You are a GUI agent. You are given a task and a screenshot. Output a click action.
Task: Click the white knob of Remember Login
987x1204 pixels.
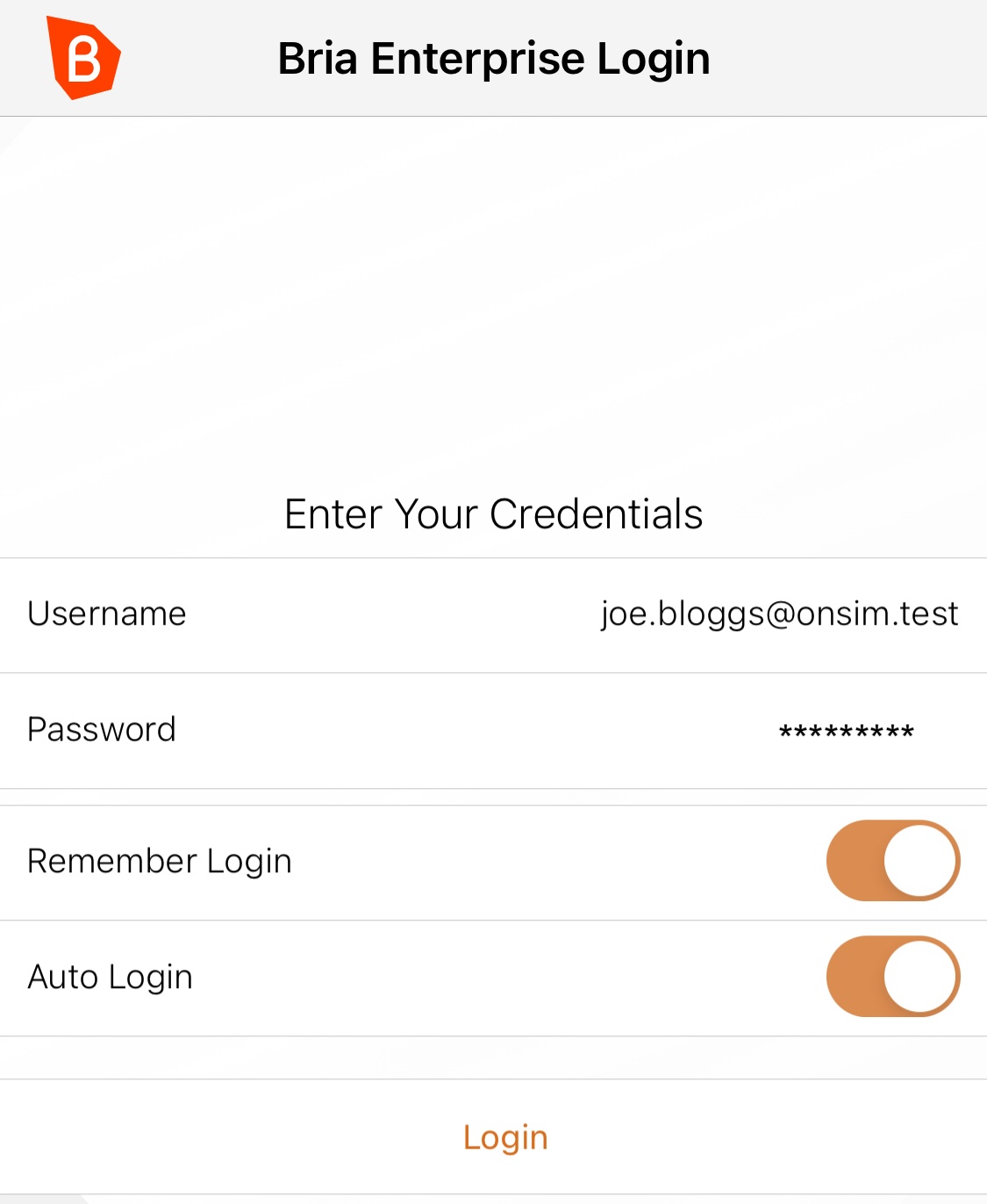[919, 861]
